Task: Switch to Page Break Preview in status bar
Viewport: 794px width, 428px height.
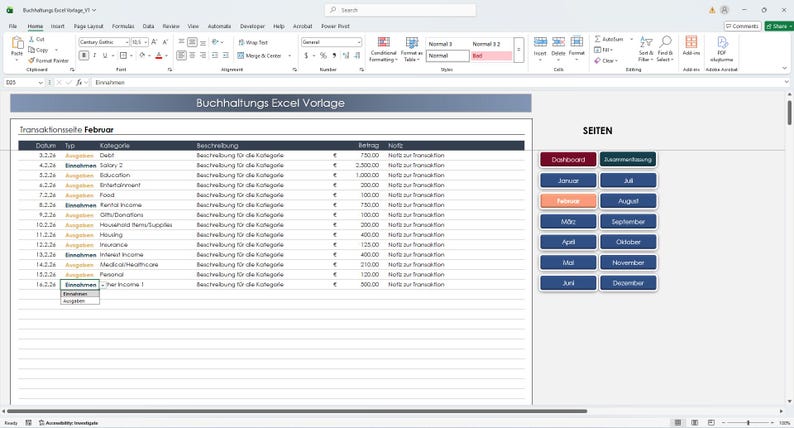Action: (711, 422)
